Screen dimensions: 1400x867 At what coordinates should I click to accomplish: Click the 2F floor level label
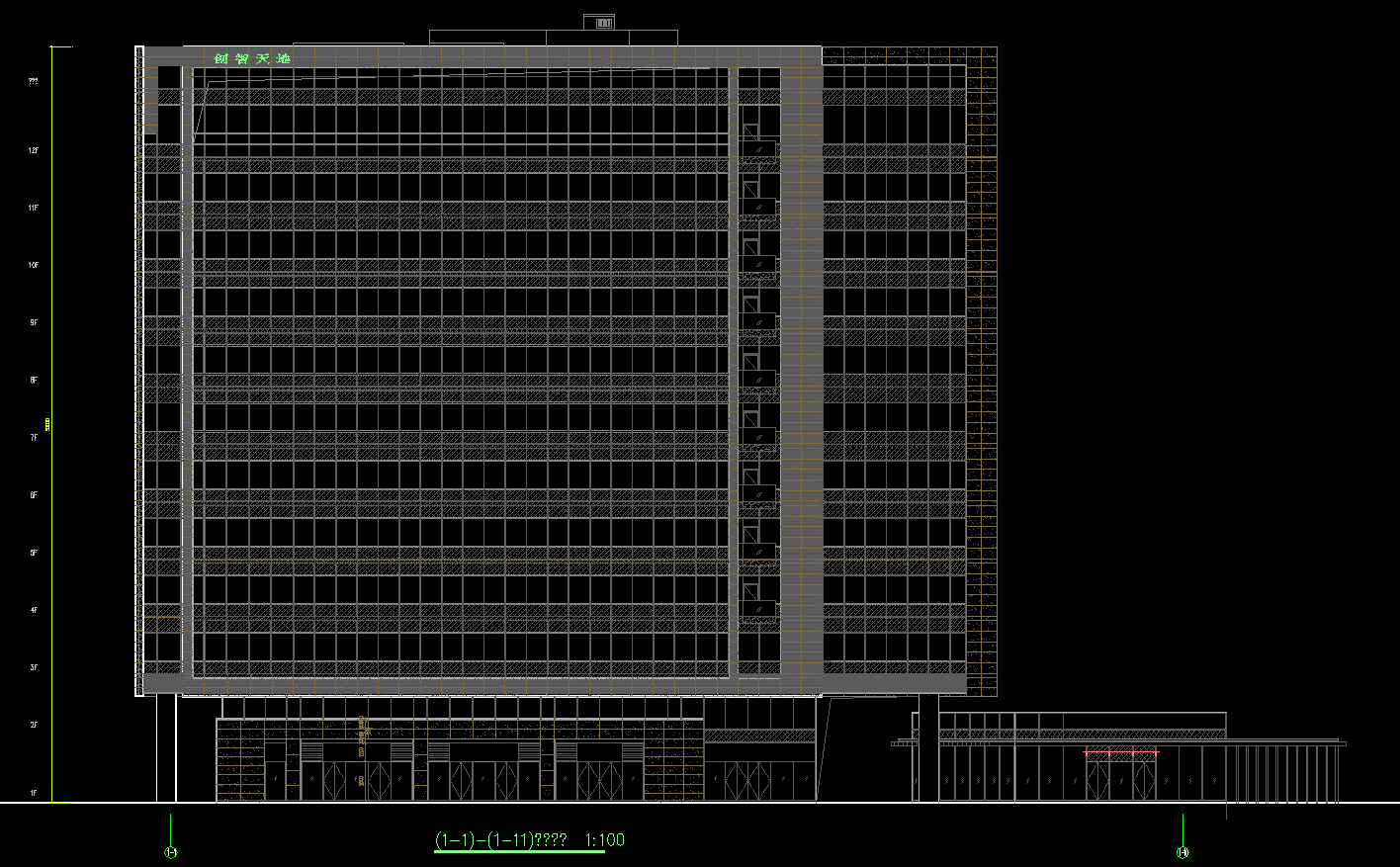click(34, 726)
